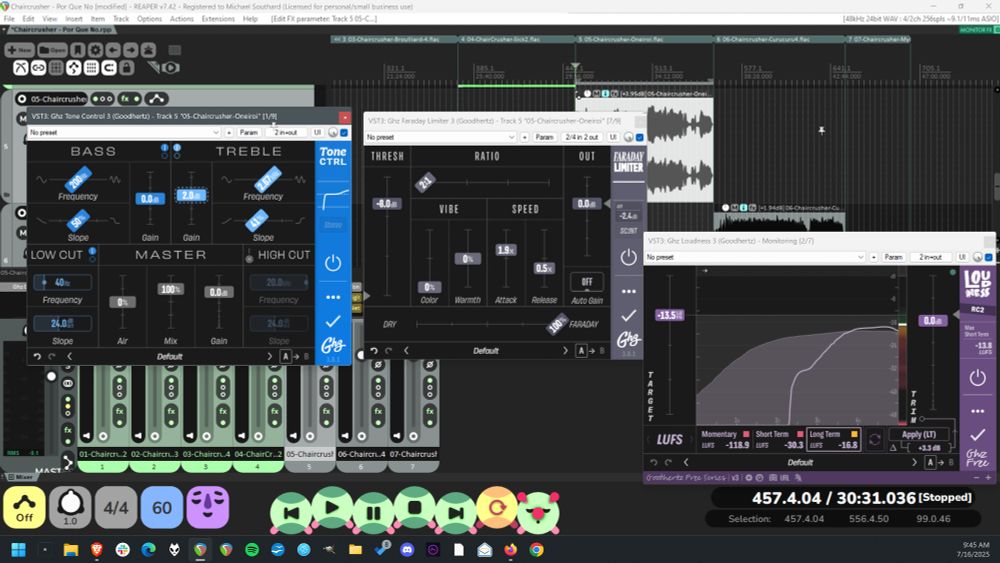Image resolution: width=1000 pixels, height=563 pixels.
Task: Open the Options menu
Action: (x=149, y=18)
